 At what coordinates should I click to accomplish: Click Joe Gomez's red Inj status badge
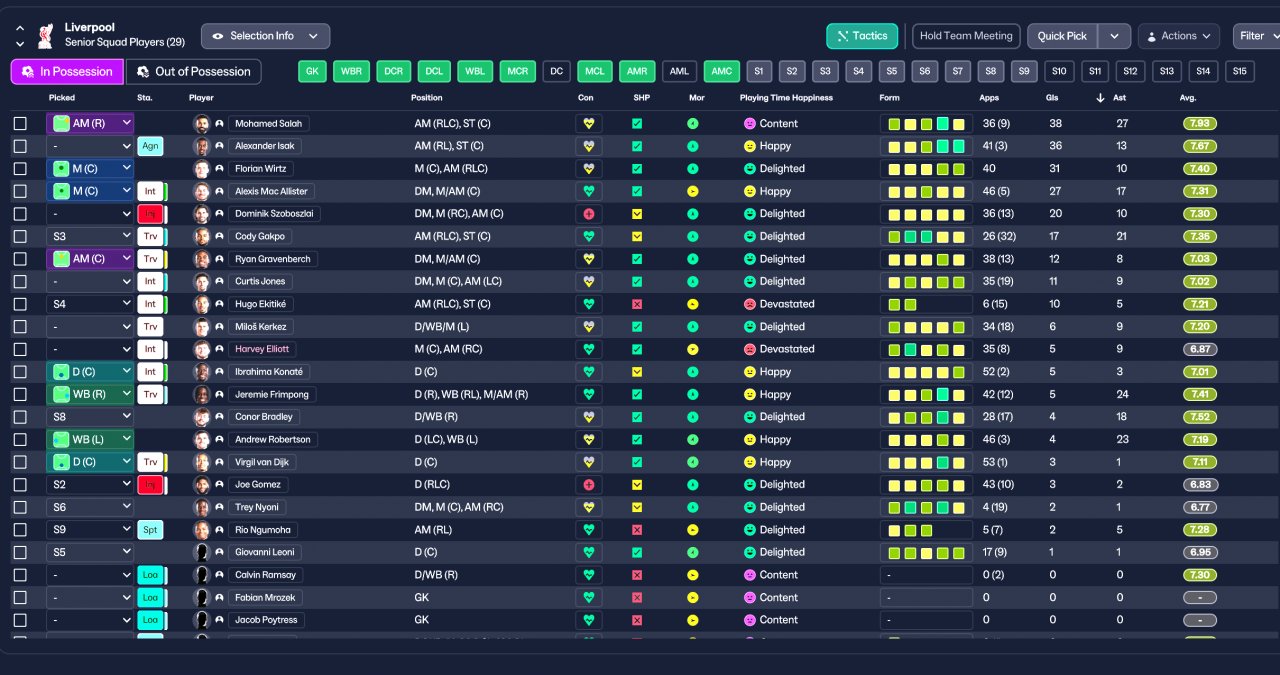(150, 485)
